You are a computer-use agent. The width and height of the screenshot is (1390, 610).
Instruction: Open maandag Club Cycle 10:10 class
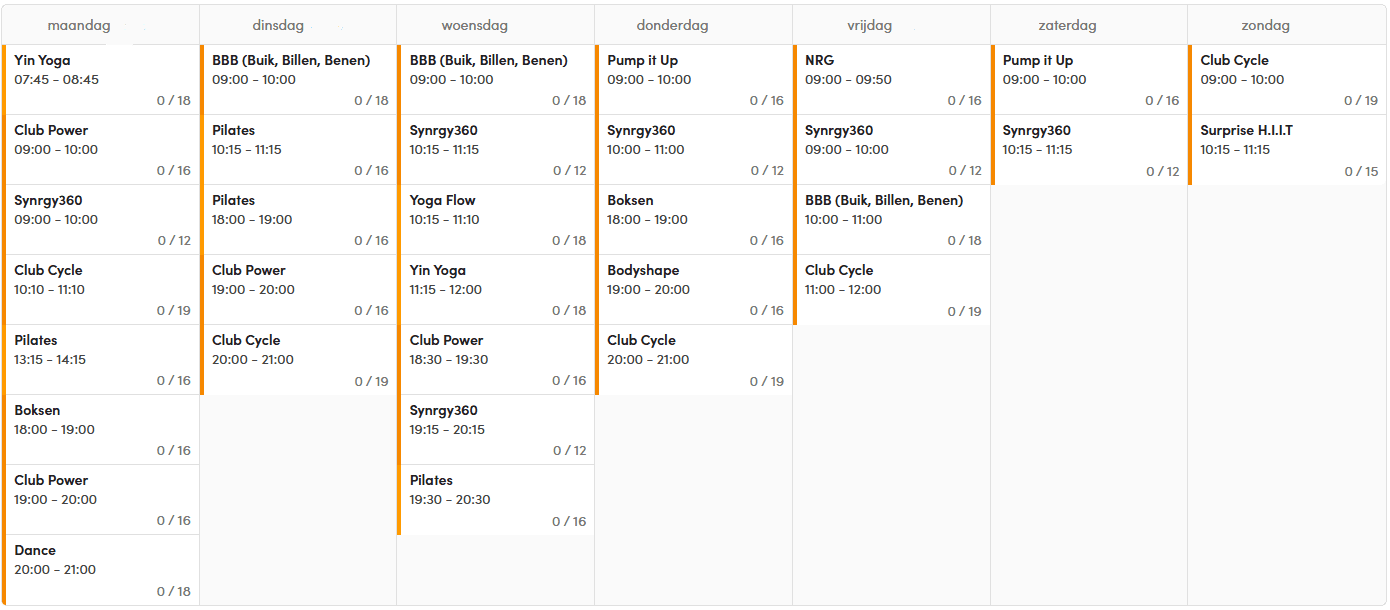[x=102, y=289]
